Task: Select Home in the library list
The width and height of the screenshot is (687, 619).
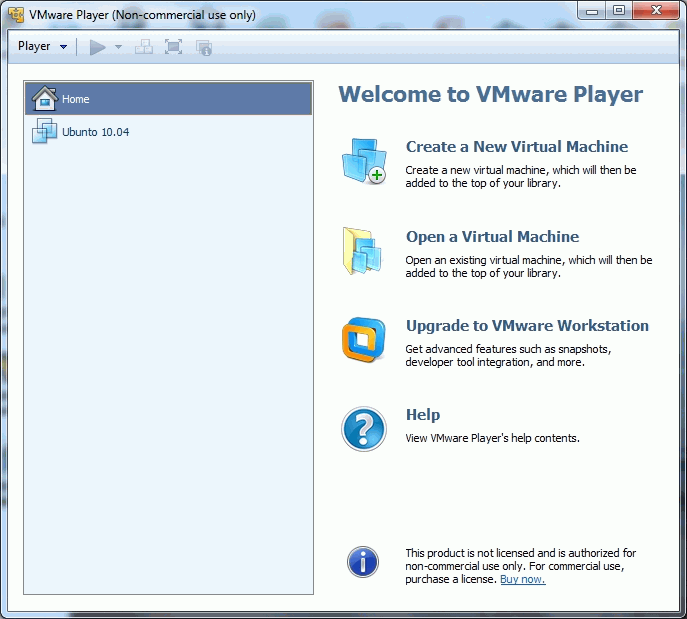Action: click(x=169, y=99)
